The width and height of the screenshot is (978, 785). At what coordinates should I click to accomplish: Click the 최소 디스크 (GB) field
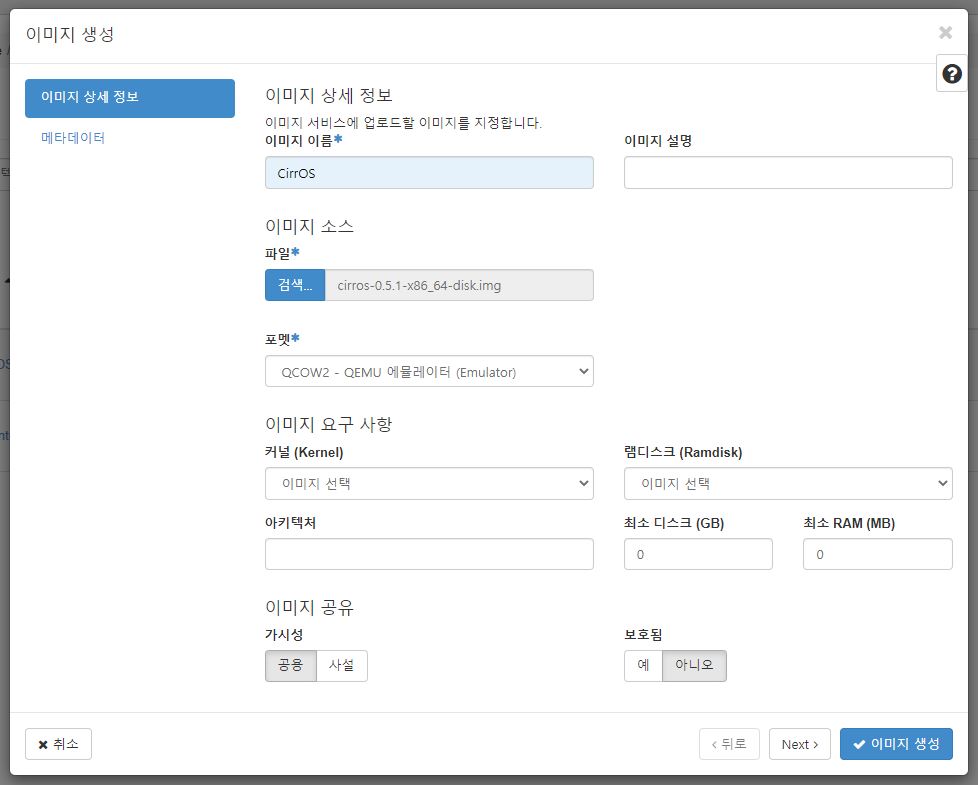click(x=698, y=554)
